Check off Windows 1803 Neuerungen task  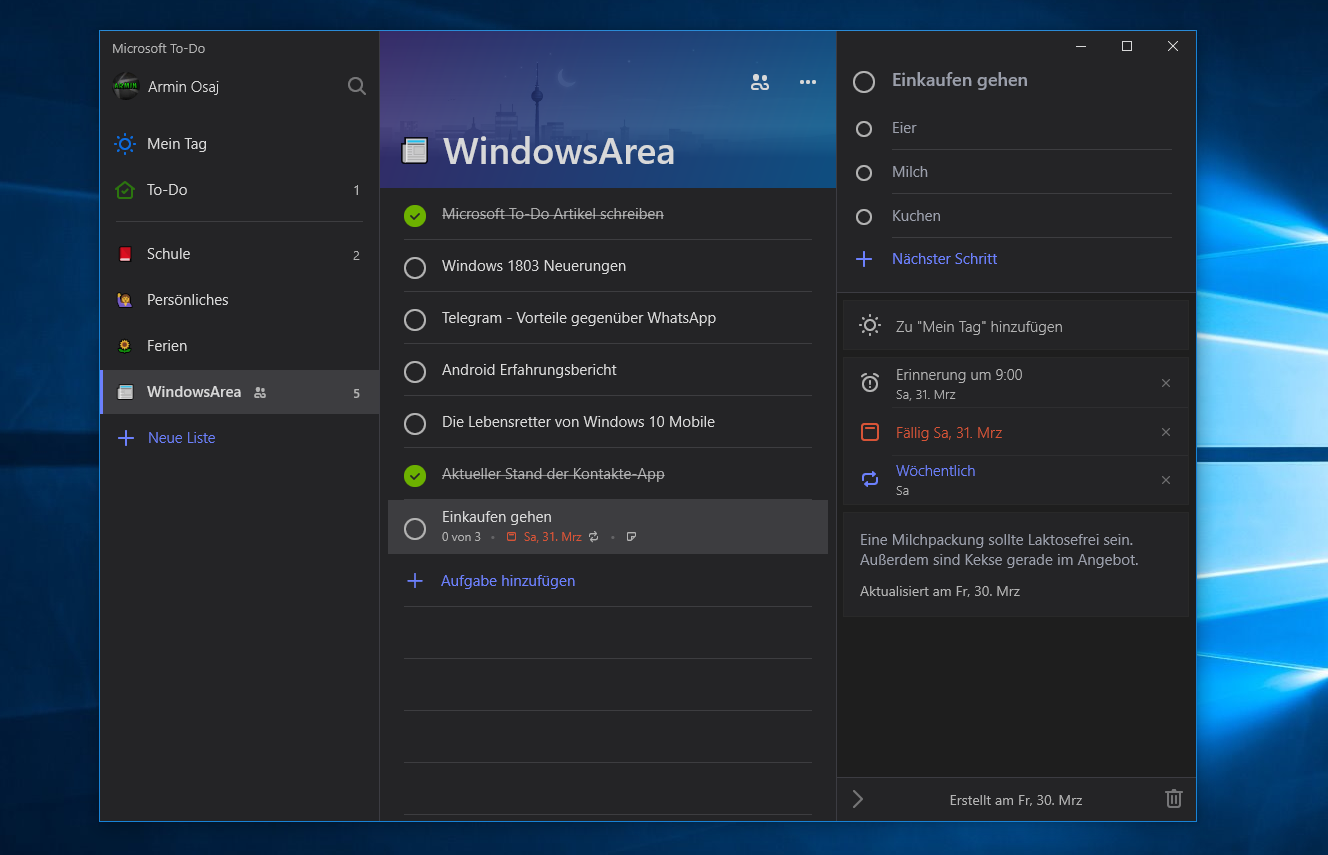[415, 268]
